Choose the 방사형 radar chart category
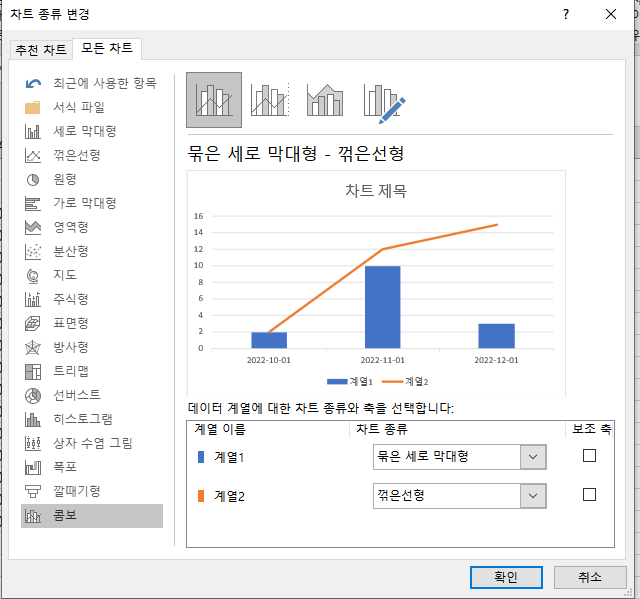 point(92,347)
